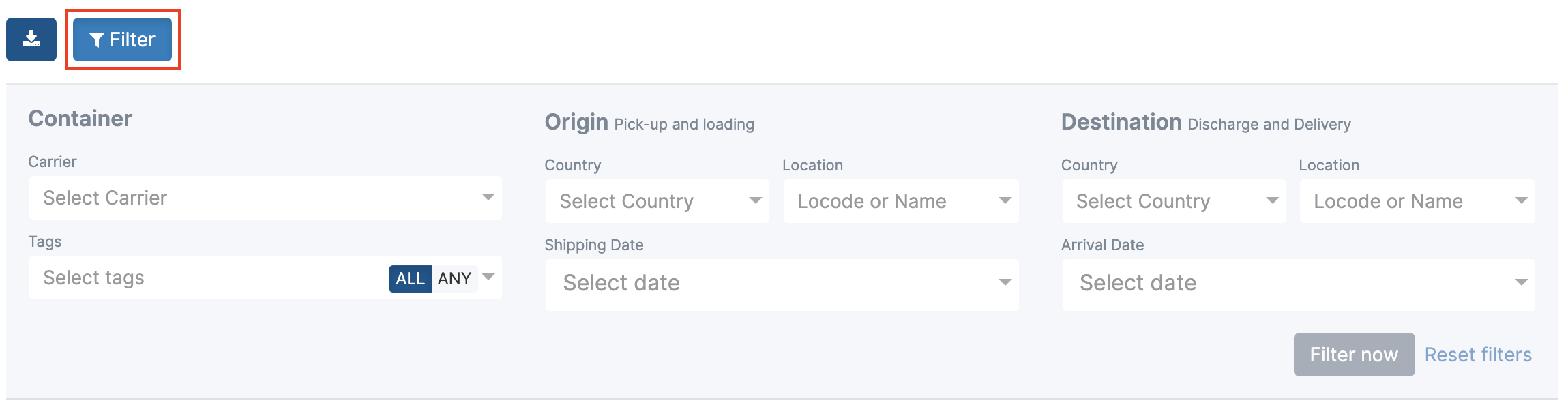
Task: Select the ANY tags match toggle
Action: pyautogui.click(x=454, y=278)
